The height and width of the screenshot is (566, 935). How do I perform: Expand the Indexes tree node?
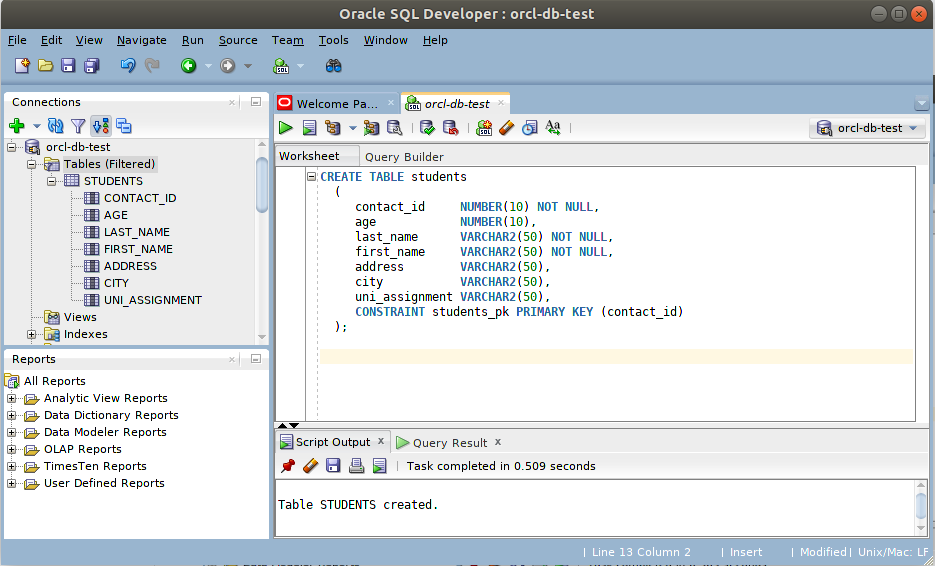pos(31,334)
